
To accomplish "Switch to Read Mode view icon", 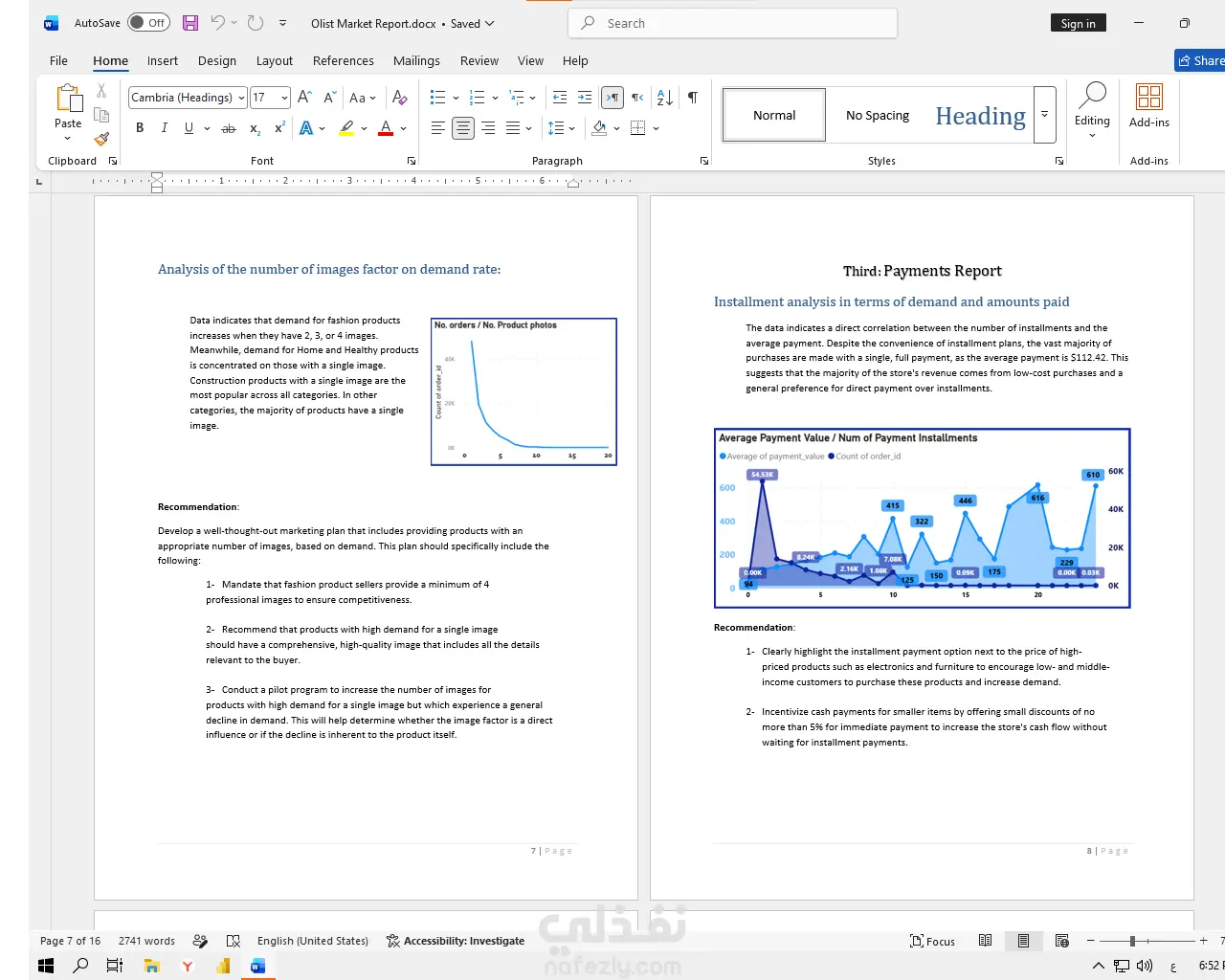I will click(x=985, y=941).
